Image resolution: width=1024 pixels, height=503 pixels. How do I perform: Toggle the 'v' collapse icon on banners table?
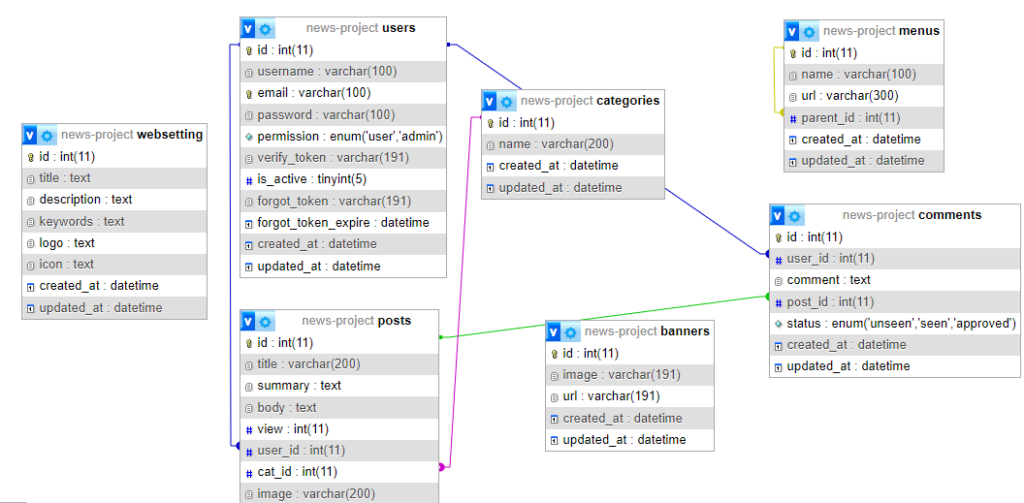coord(554,332)
